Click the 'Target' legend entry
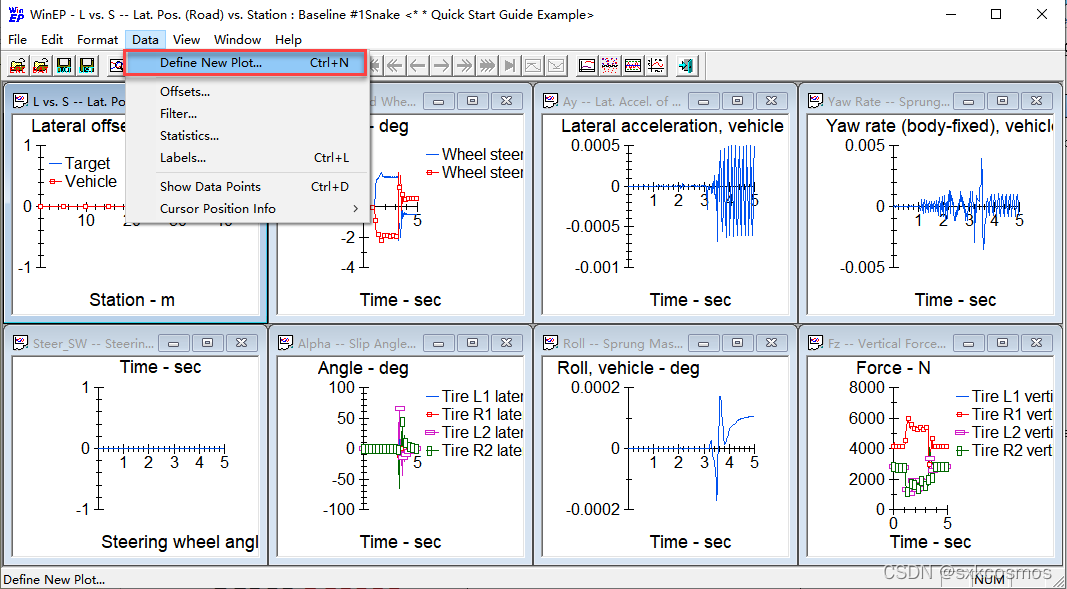The width and height of the screenshot is (1067, 589). tap(79, 163)
